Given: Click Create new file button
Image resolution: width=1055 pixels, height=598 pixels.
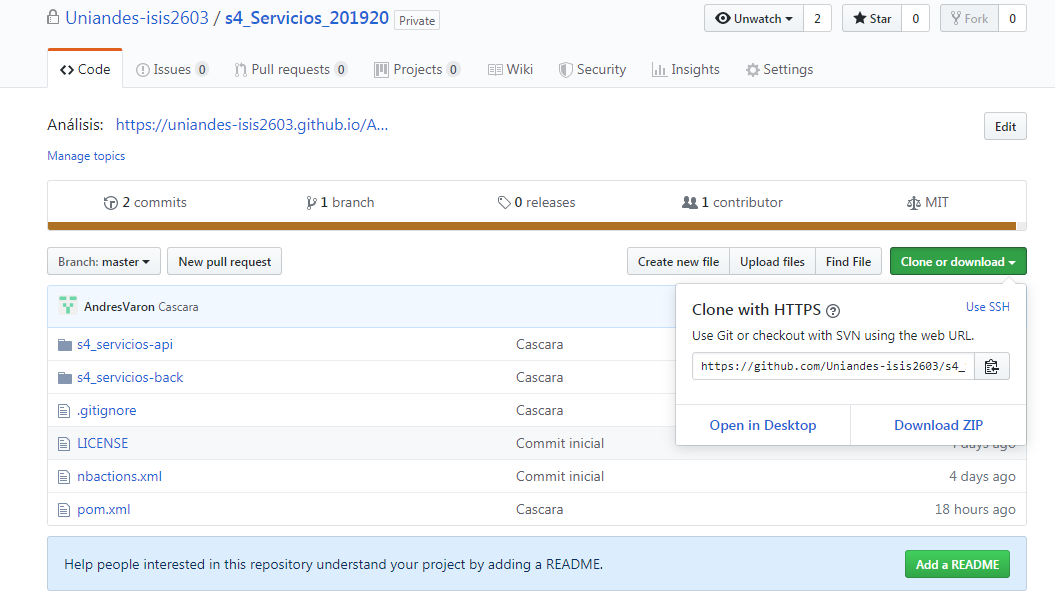Looking at the screenshot, I should coord(678,262).
